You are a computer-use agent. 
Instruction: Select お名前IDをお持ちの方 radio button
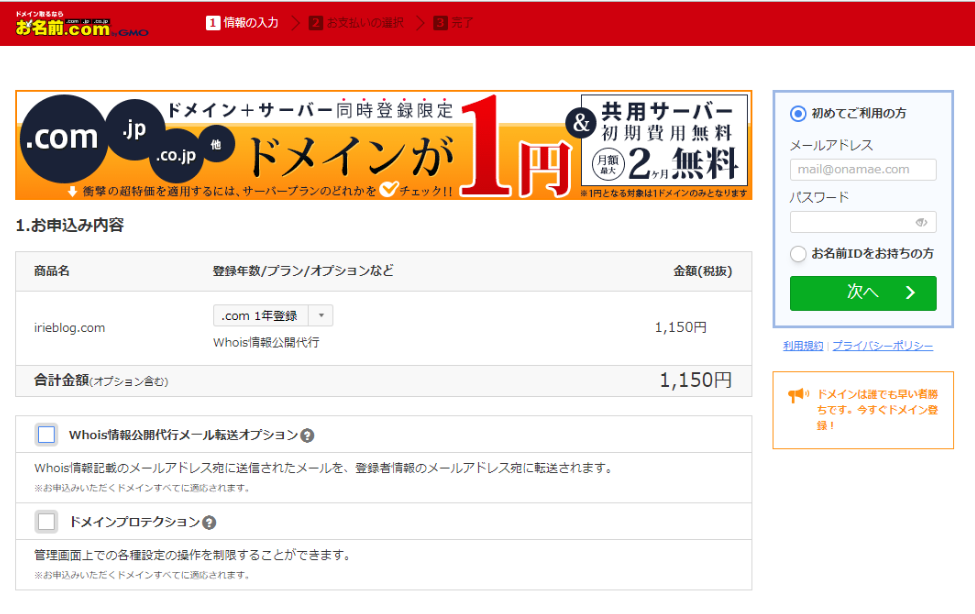(x=798, y=254)
